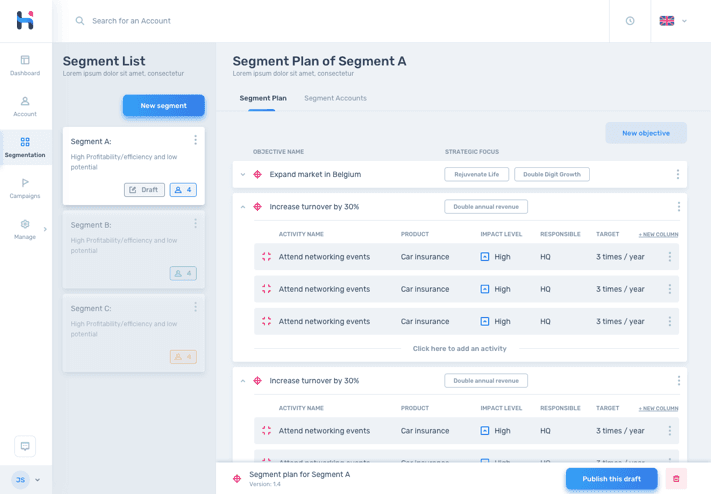The height and width of the screenshot is (494, 711).
Task: Open options menu of first Increase turnover objective
Action: [x=679, y=207]
